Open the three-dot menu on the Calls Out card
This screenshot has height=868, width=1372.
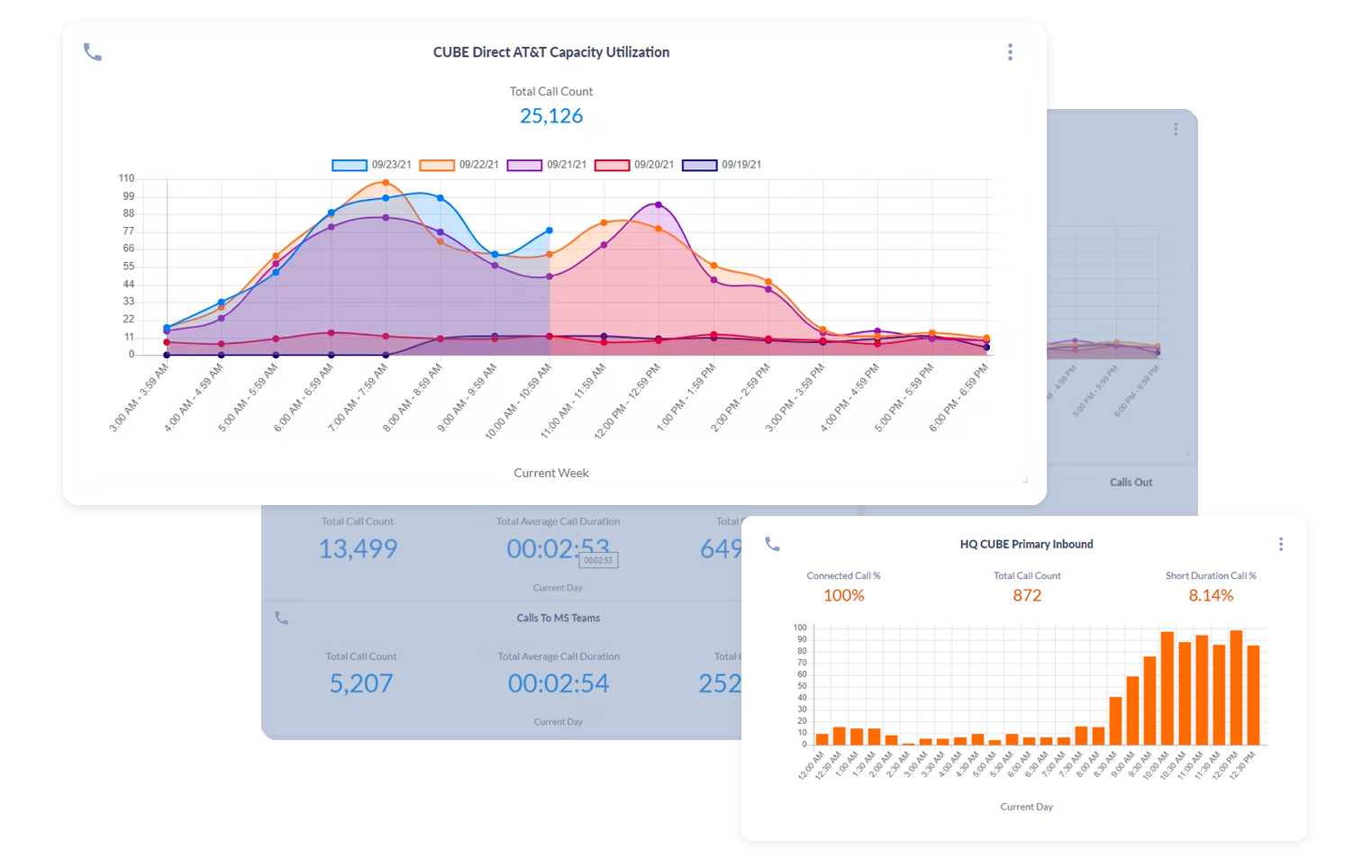point(1176,130)
